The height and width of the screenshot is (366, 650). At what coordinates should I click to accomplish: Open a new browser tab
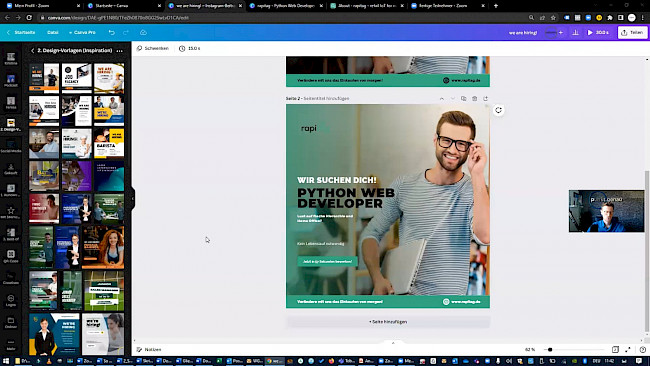tap(495, 6)
